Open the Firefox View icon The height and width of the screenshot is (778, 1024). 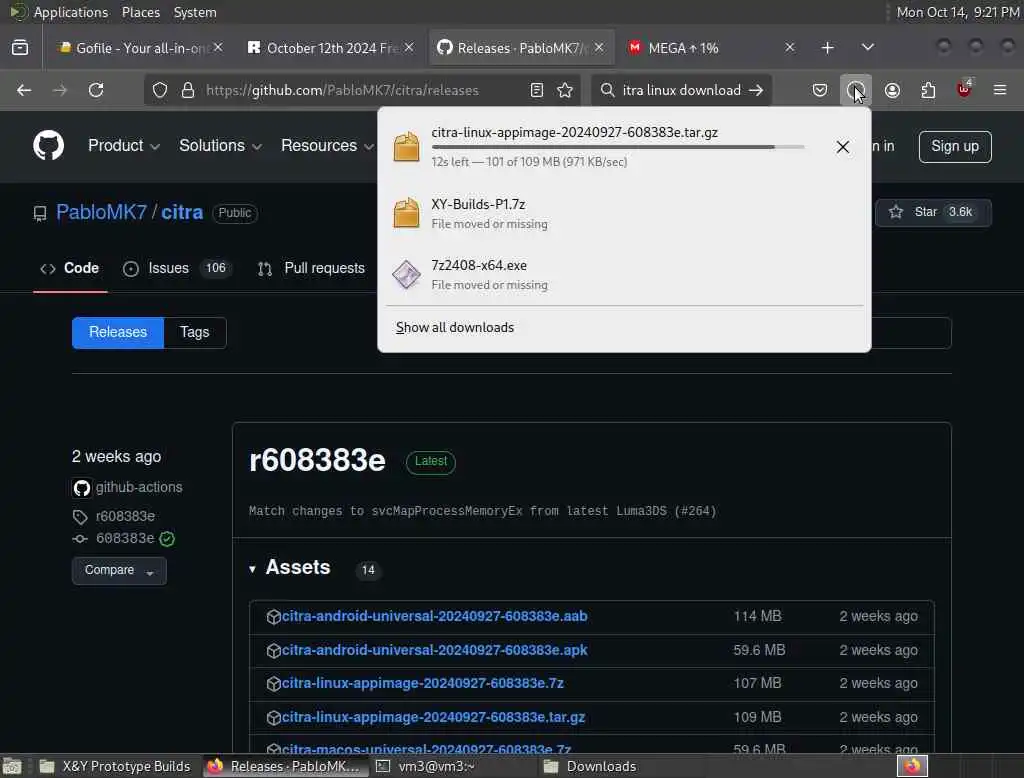coord(20,48)
